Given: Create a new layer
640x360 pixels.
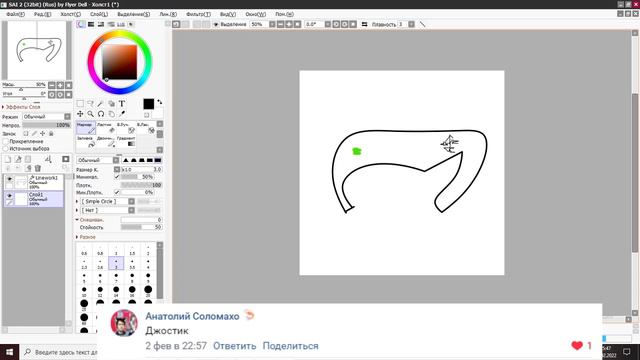Looking at the screenshot, I should 8,159.
